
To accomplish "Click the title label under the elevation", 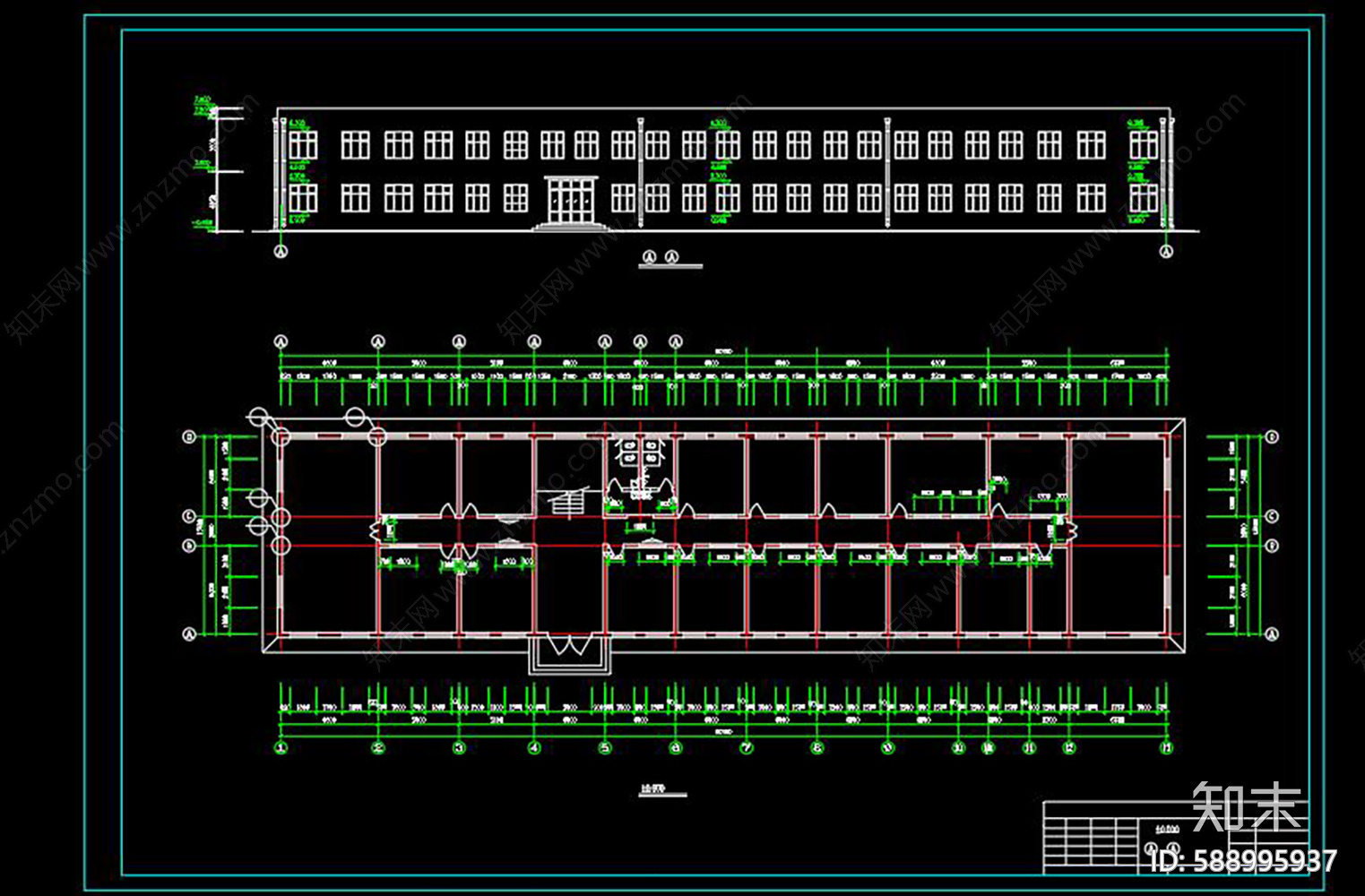I will (670, 259).
